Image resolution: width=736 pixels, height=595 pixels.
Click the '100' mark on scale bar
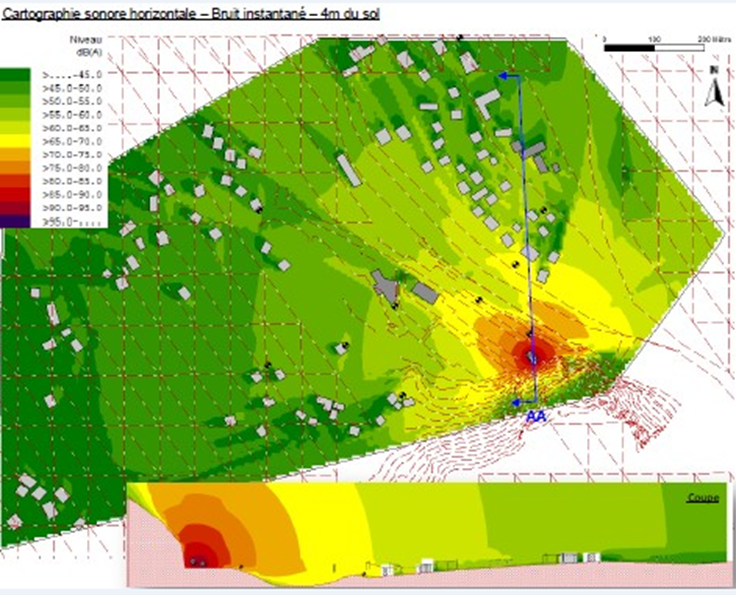click(x=654, y=39)
